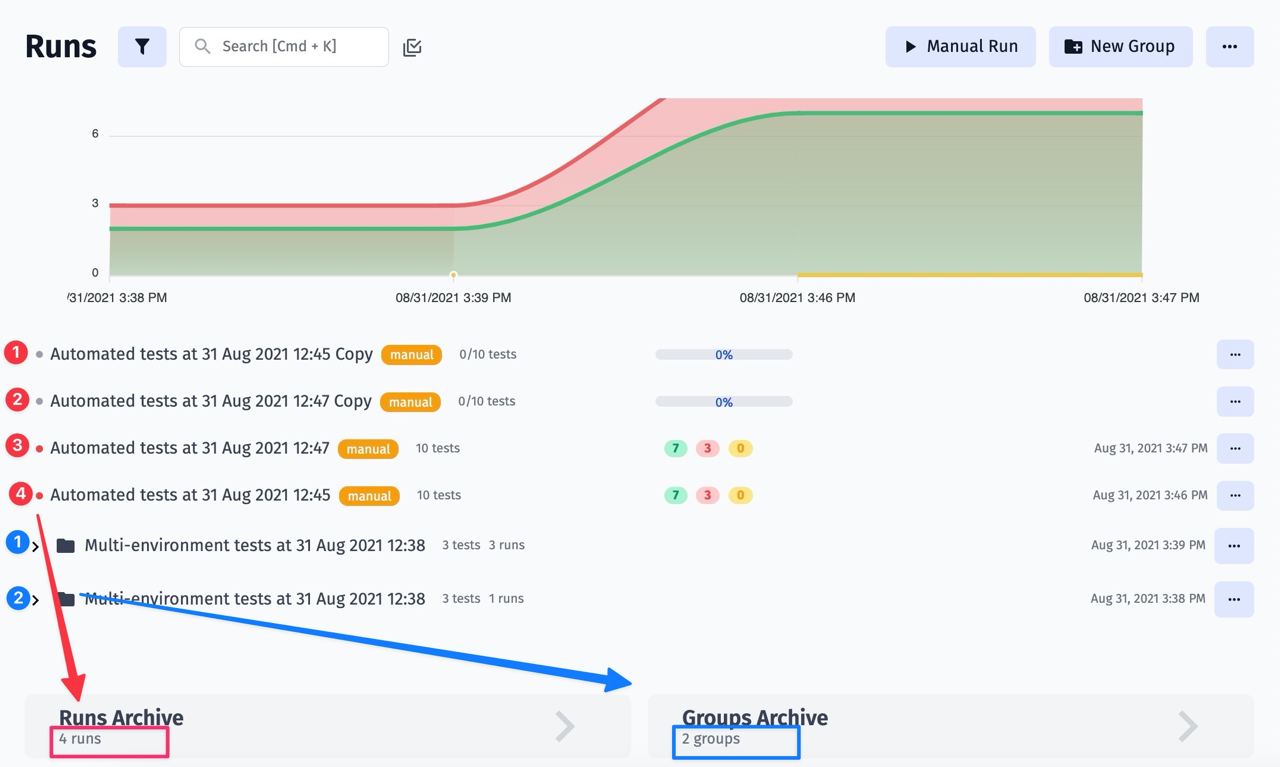Open folder icon of 1-runs Multi-environment group

tap(66, 599)
